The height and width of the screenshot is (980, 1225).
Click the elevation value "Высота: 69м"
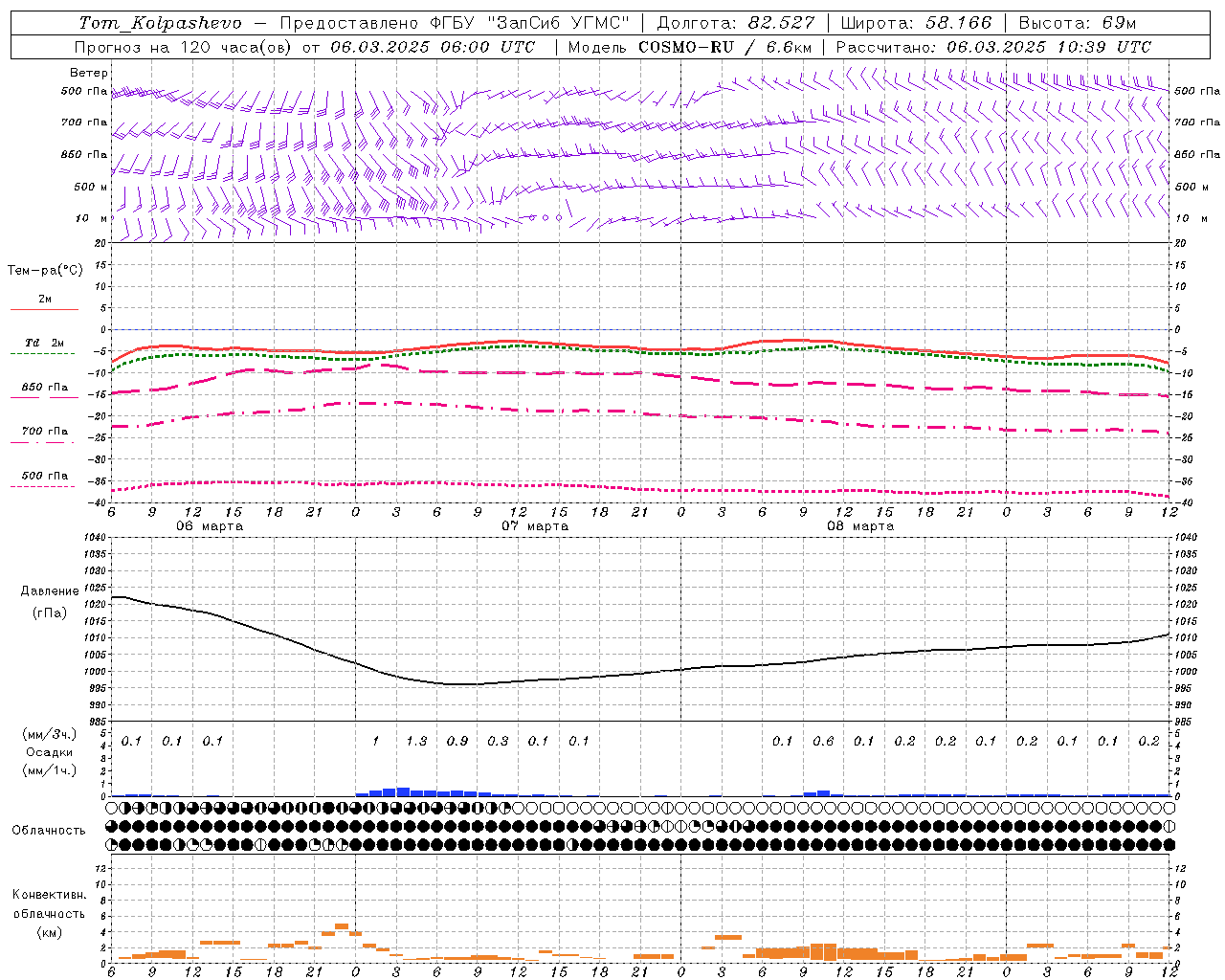(x=1078, y=23)
